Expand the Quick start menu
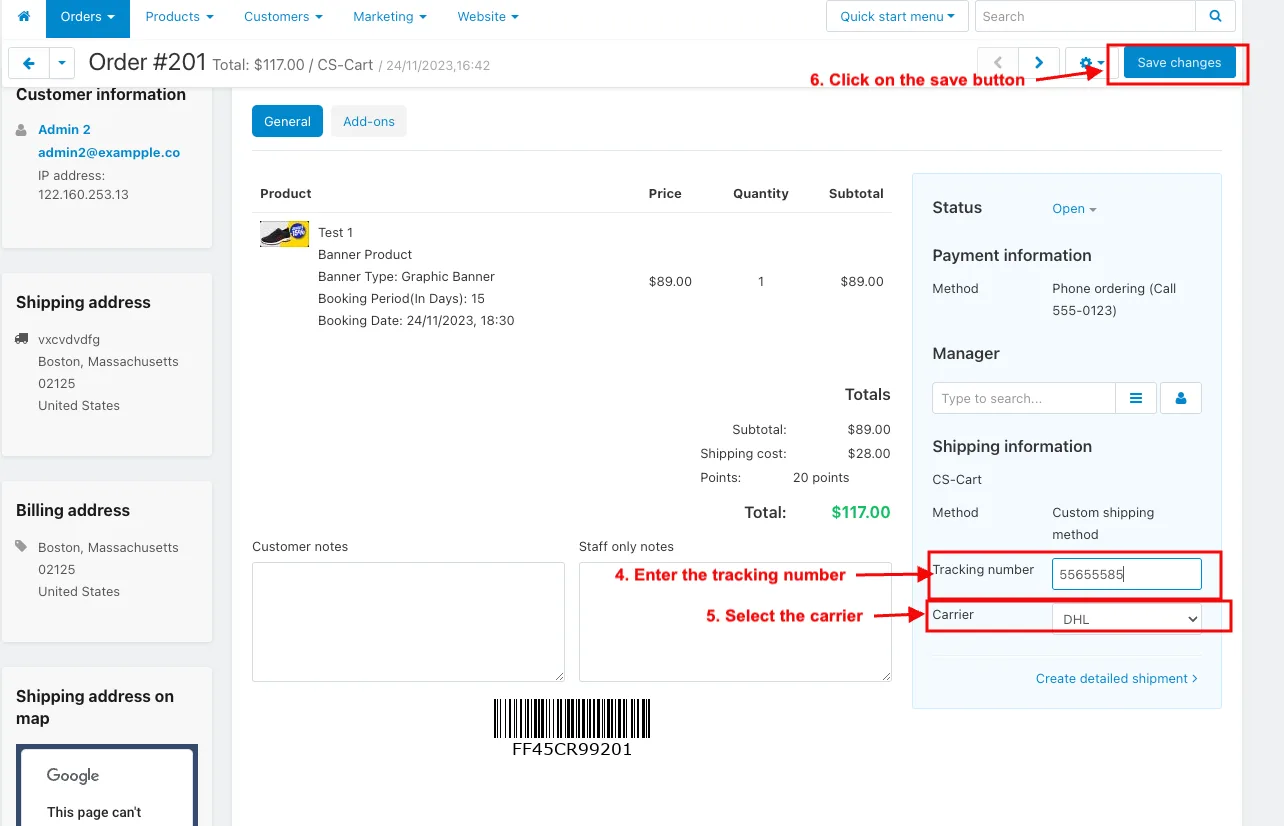This screenshot has height=826, width=1284. pos(897,16)
